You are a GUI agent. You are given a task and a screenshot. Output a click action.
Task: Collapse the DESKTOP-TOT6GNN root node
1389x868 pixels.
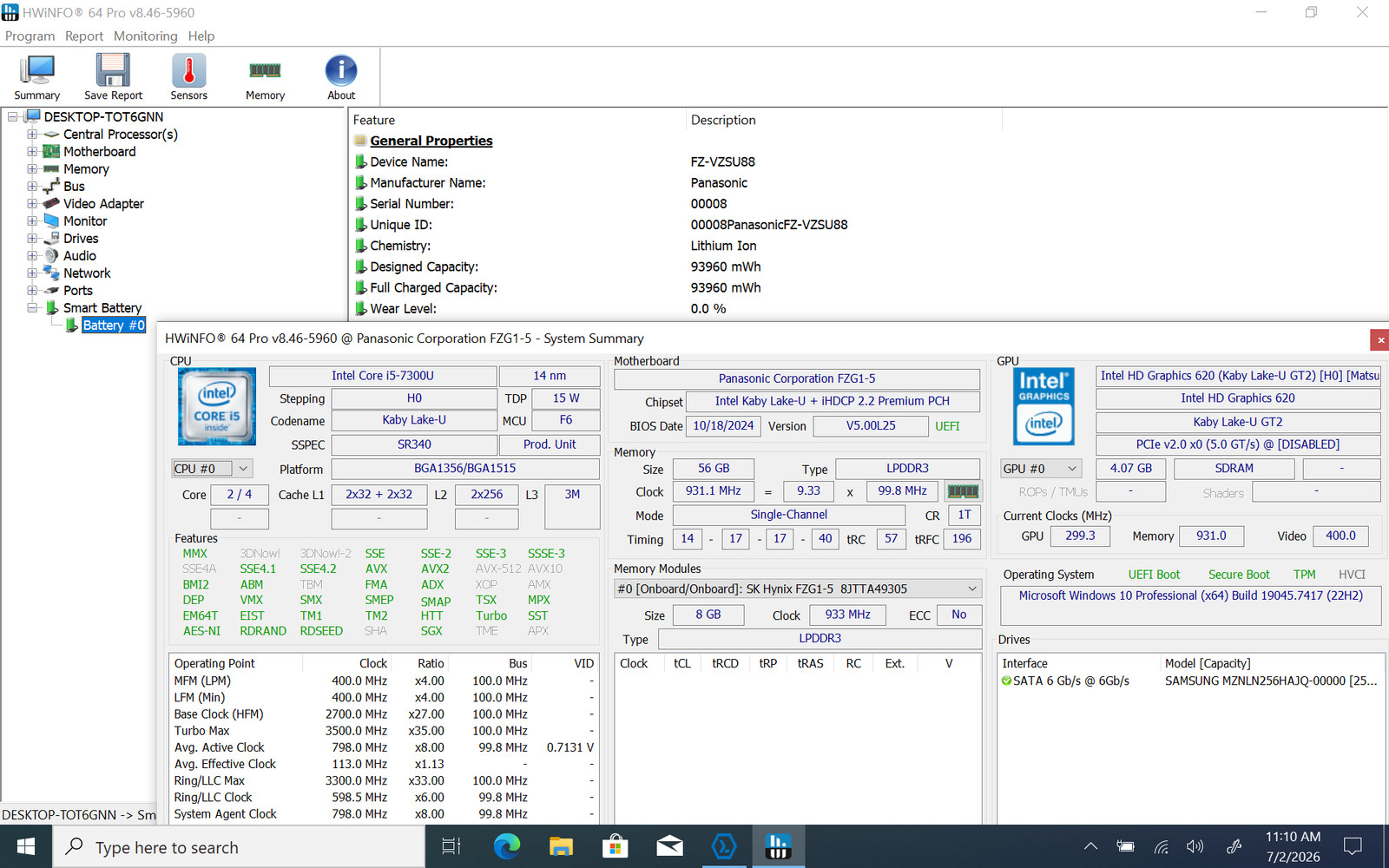(x=13, y=117)
